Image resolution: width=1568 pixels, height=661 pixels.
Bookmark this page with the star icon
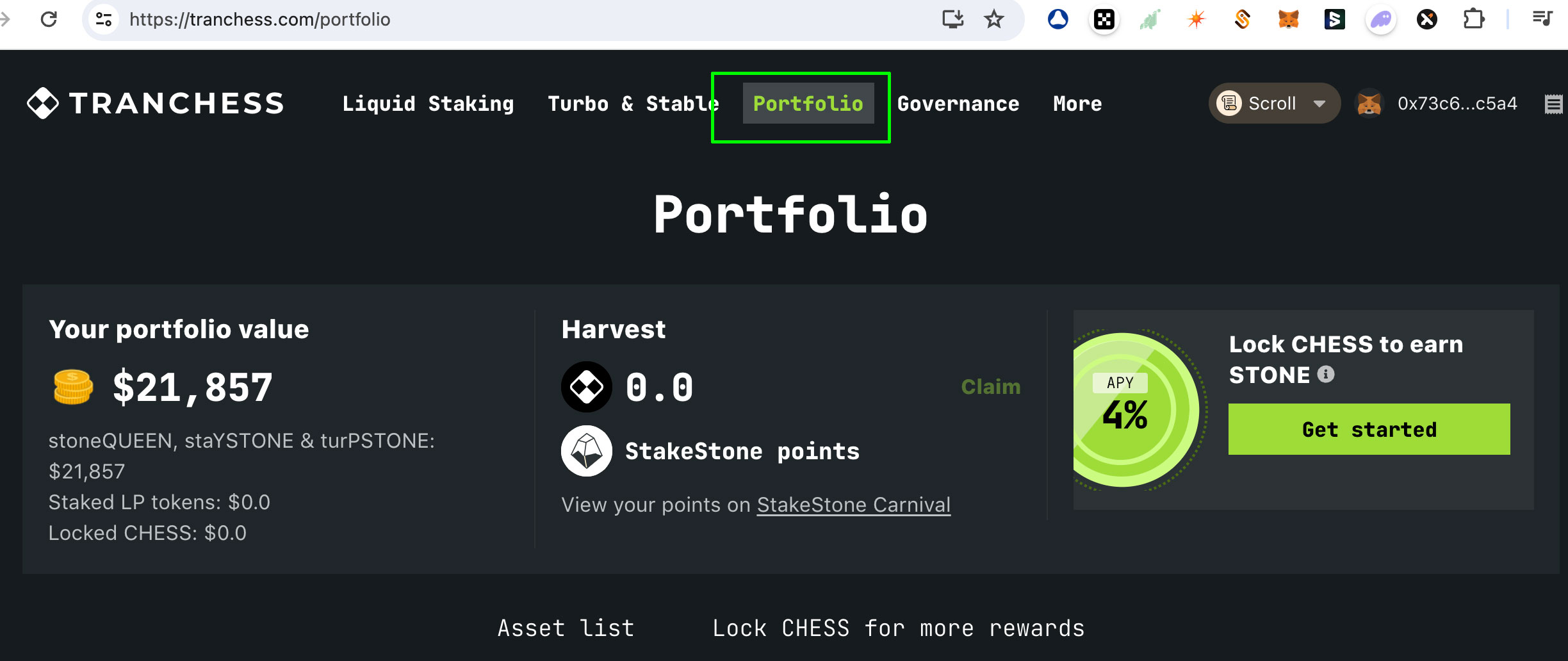tap(994, 19)
